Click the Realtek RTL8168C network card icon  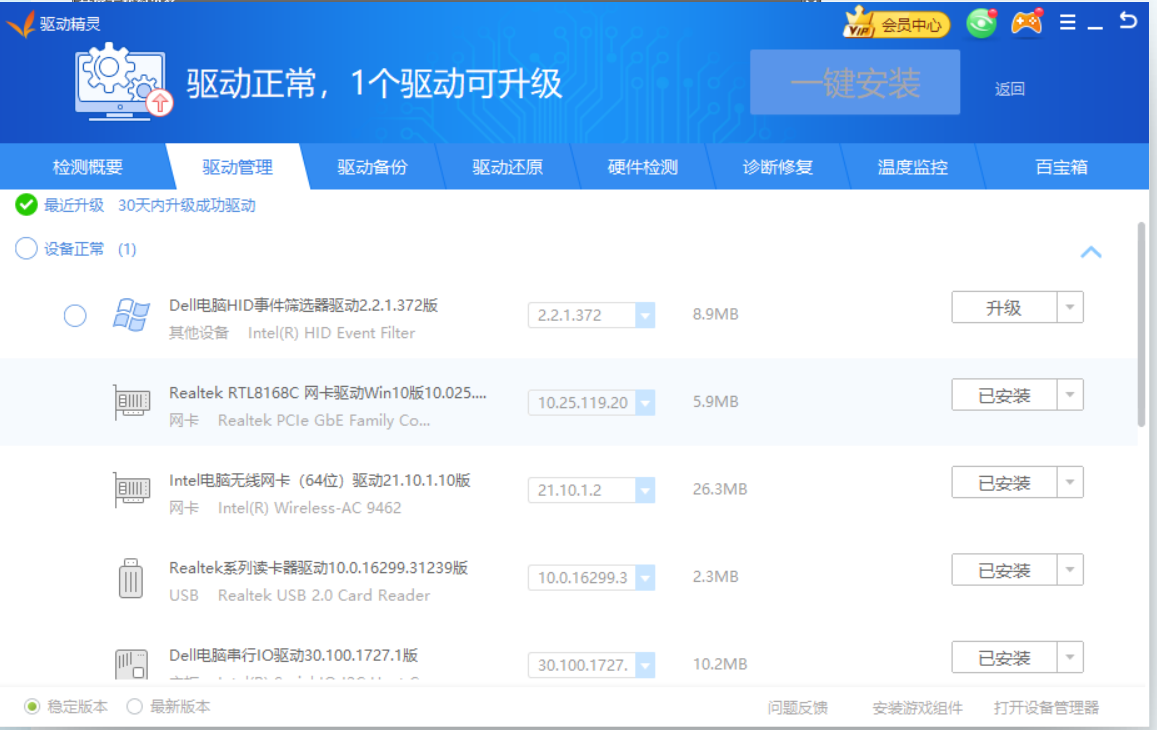[131, 403]
